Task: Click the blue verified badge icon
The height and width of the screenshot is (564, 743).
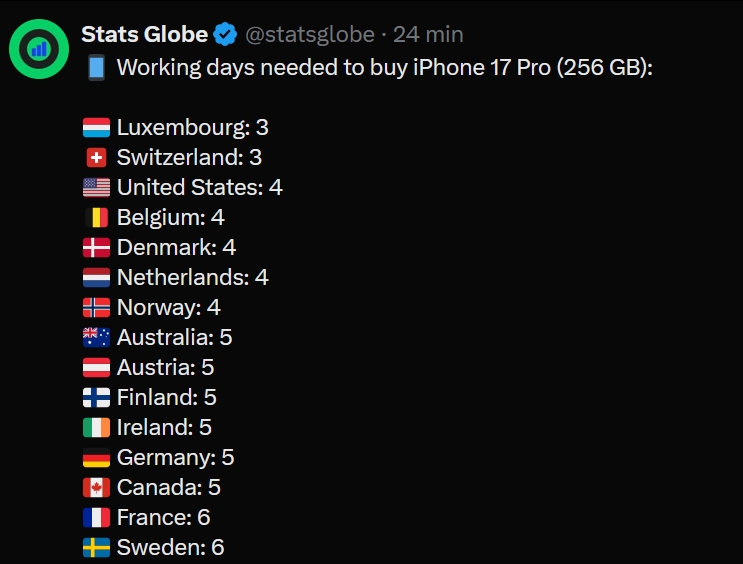Action: click(x=226, y=35)
